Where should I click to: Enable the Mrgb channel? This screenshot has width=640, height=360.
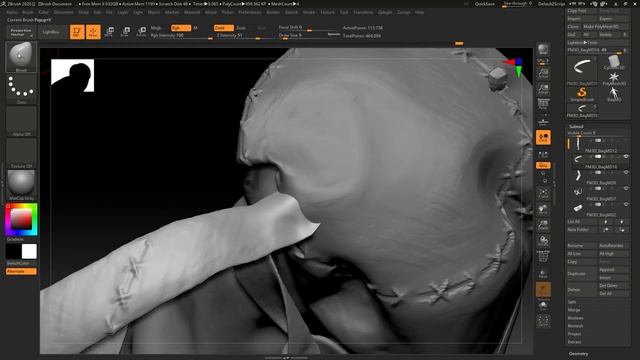(x=156, y=28)
